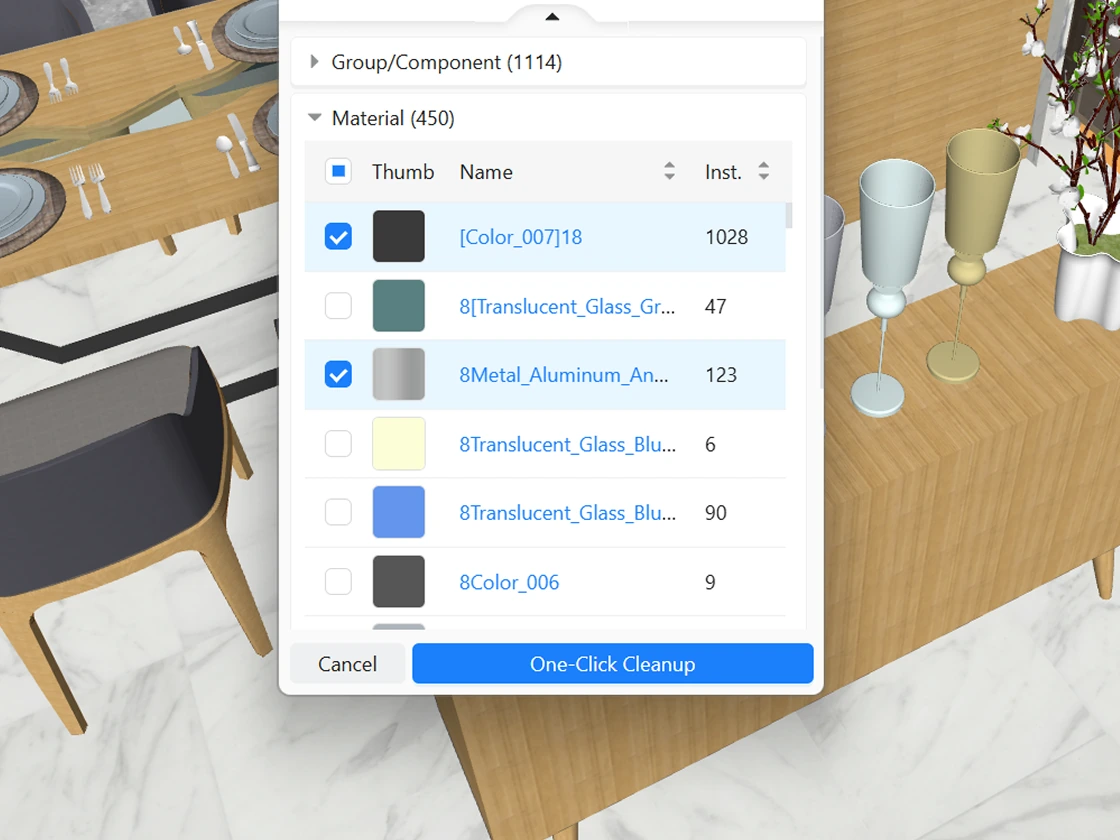Toggle the select-all materials checkbox

point(338,172)
